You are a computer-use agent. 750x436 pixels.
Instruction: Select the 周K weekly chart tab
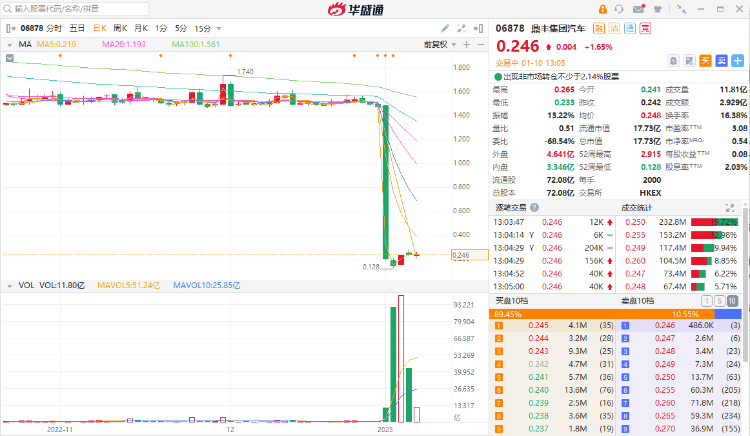pos(121,28)
